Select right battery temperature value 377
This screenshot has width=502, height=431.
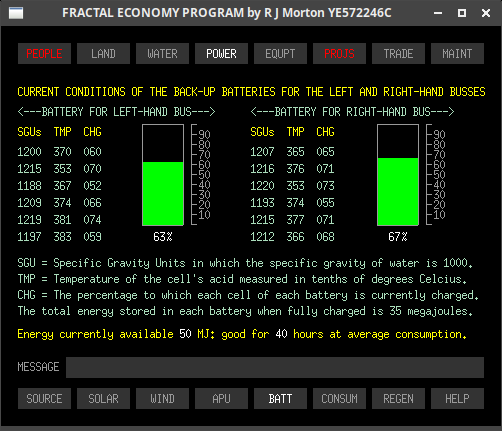(295, 220)
